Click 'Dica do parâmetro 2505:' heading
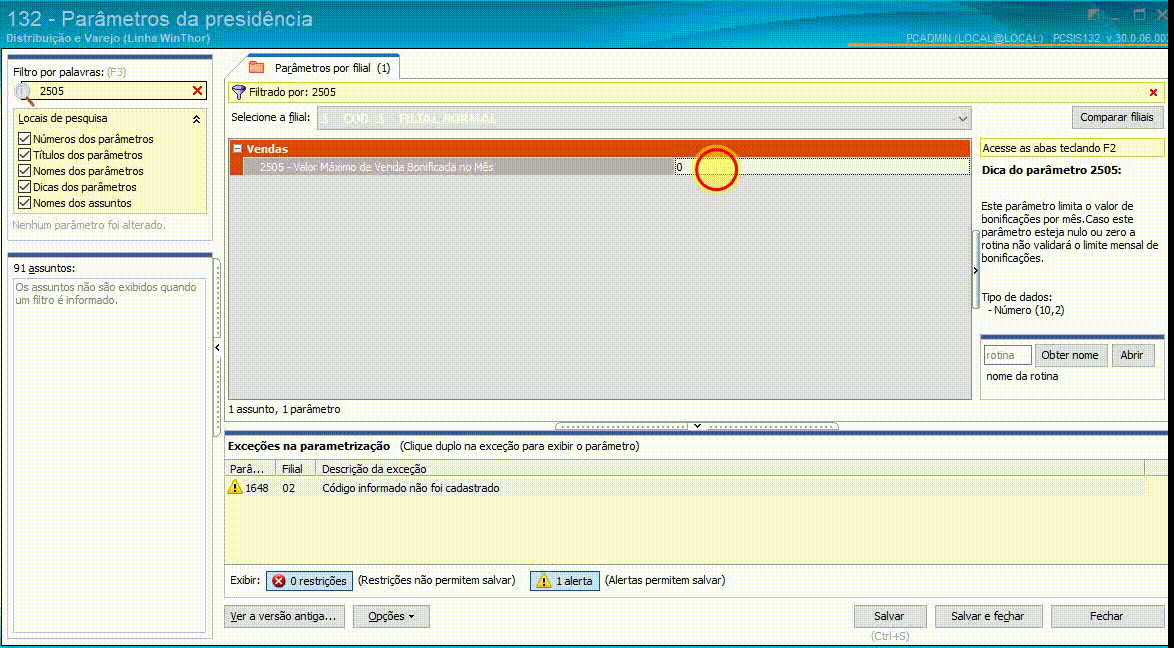This screenshot has height=648, width=1174. coord(1051,170)
